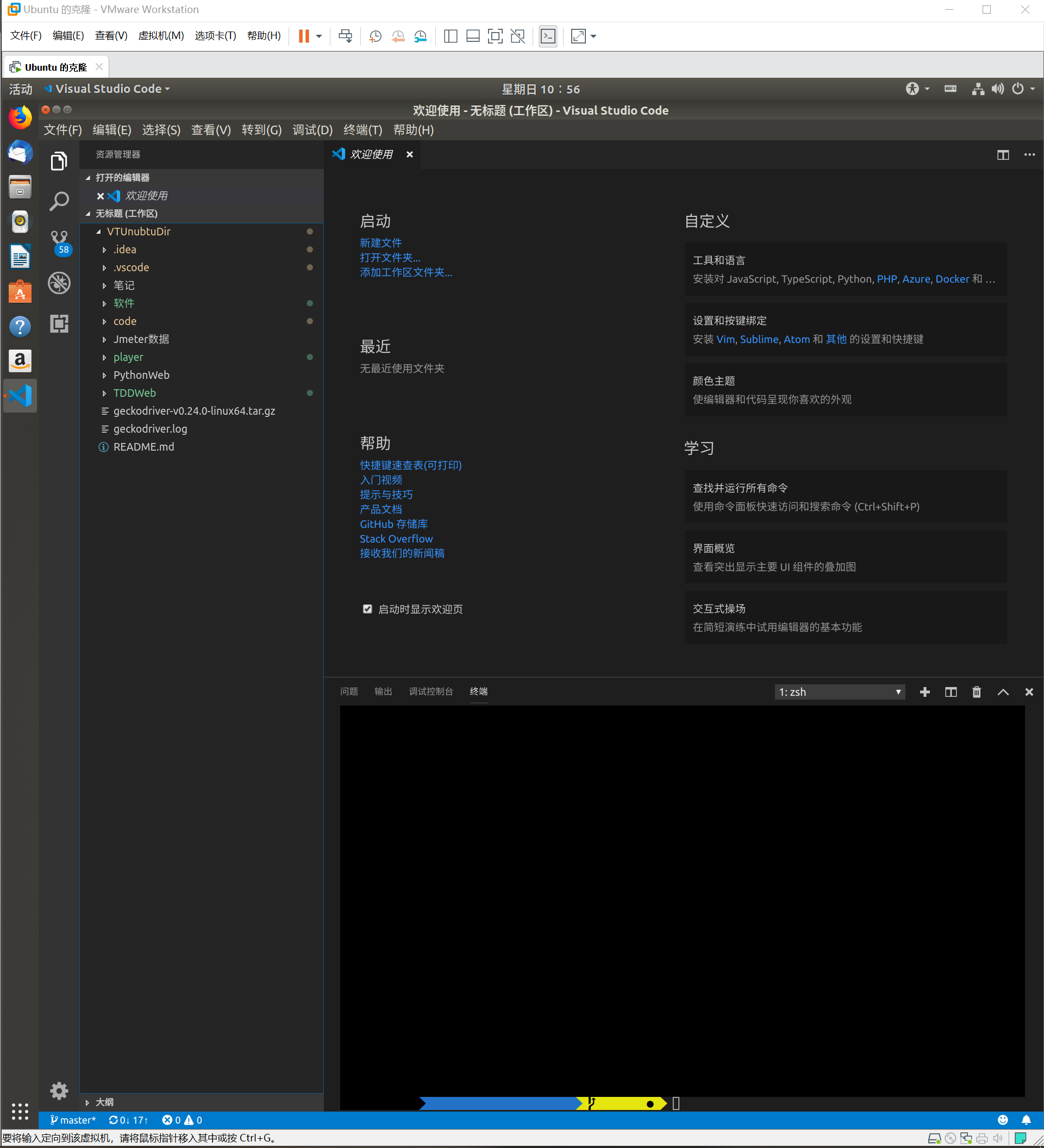
Task: Open the Debug view in activity bar
Action: click(59, 283)
